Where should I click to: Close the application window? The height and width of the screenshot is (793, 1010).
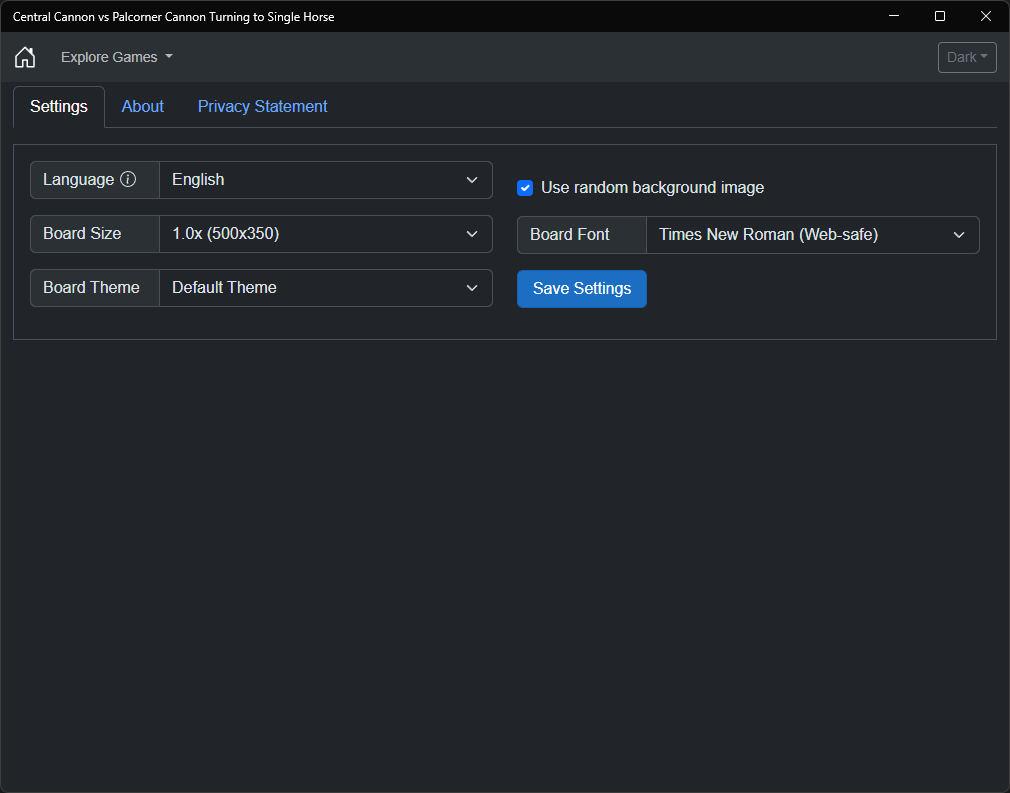point(986,16)
